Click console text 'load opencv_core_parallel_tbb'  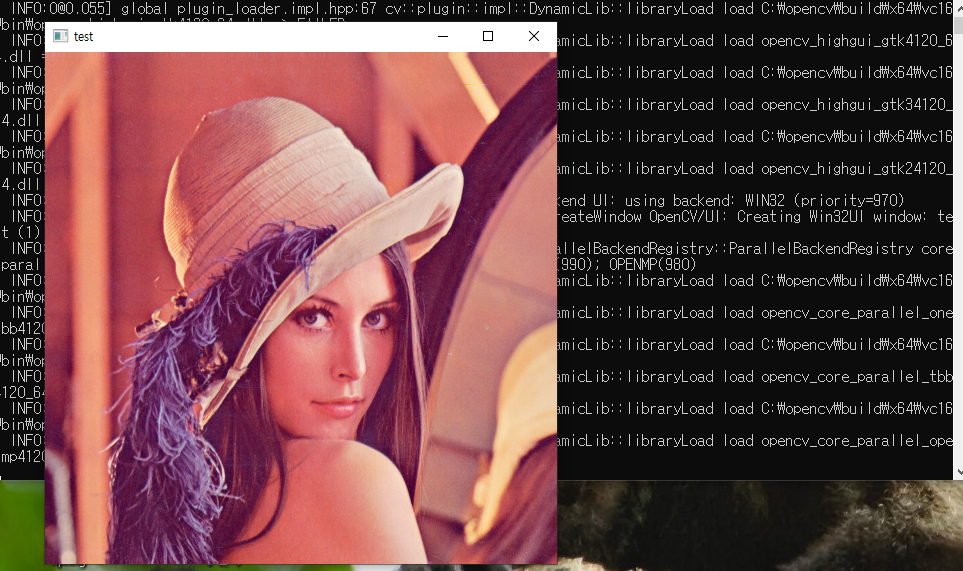(x=838, y=377)
